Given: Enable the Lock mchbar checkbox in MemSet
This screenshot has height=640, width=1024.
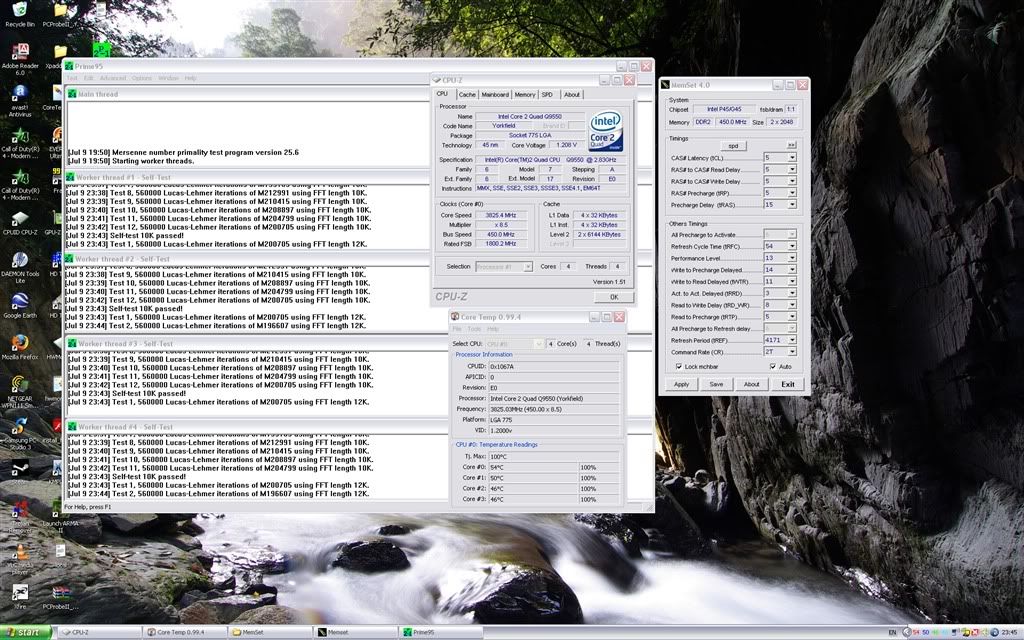Looking at the screenshot, I should point(679,366).
